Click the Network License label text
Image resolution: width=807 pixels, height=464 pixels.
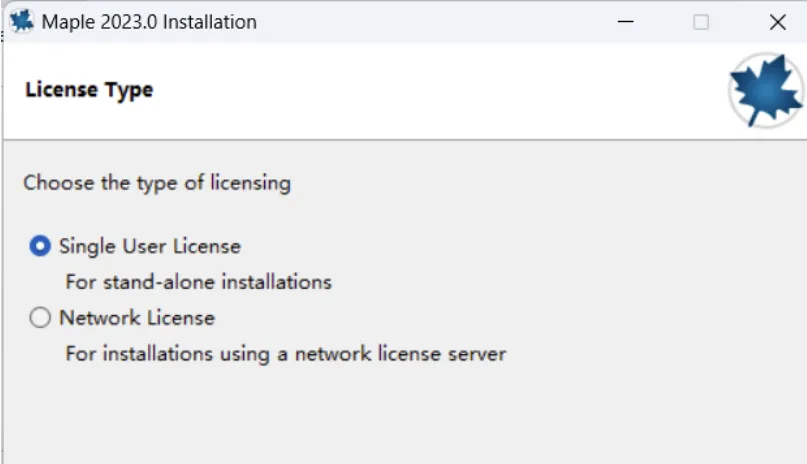137,318
